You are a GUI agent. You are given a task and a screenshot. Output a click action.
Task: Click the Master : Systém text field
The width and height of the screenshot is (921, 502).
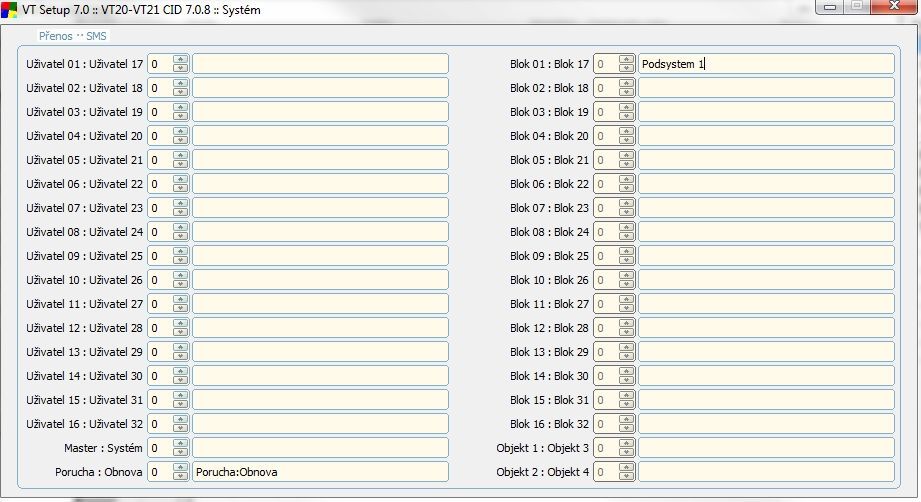pos(320,448)
